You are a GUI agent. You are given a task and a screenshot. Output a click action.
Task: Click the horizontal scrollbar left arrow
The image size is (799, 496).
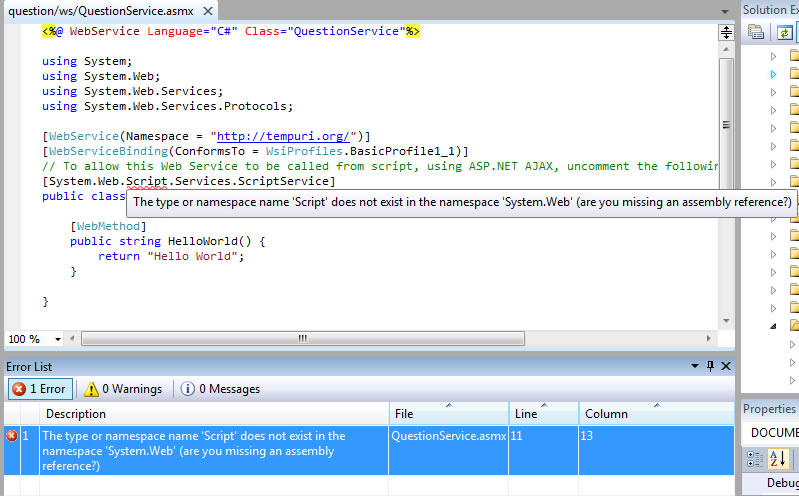(x=72, y=338)
